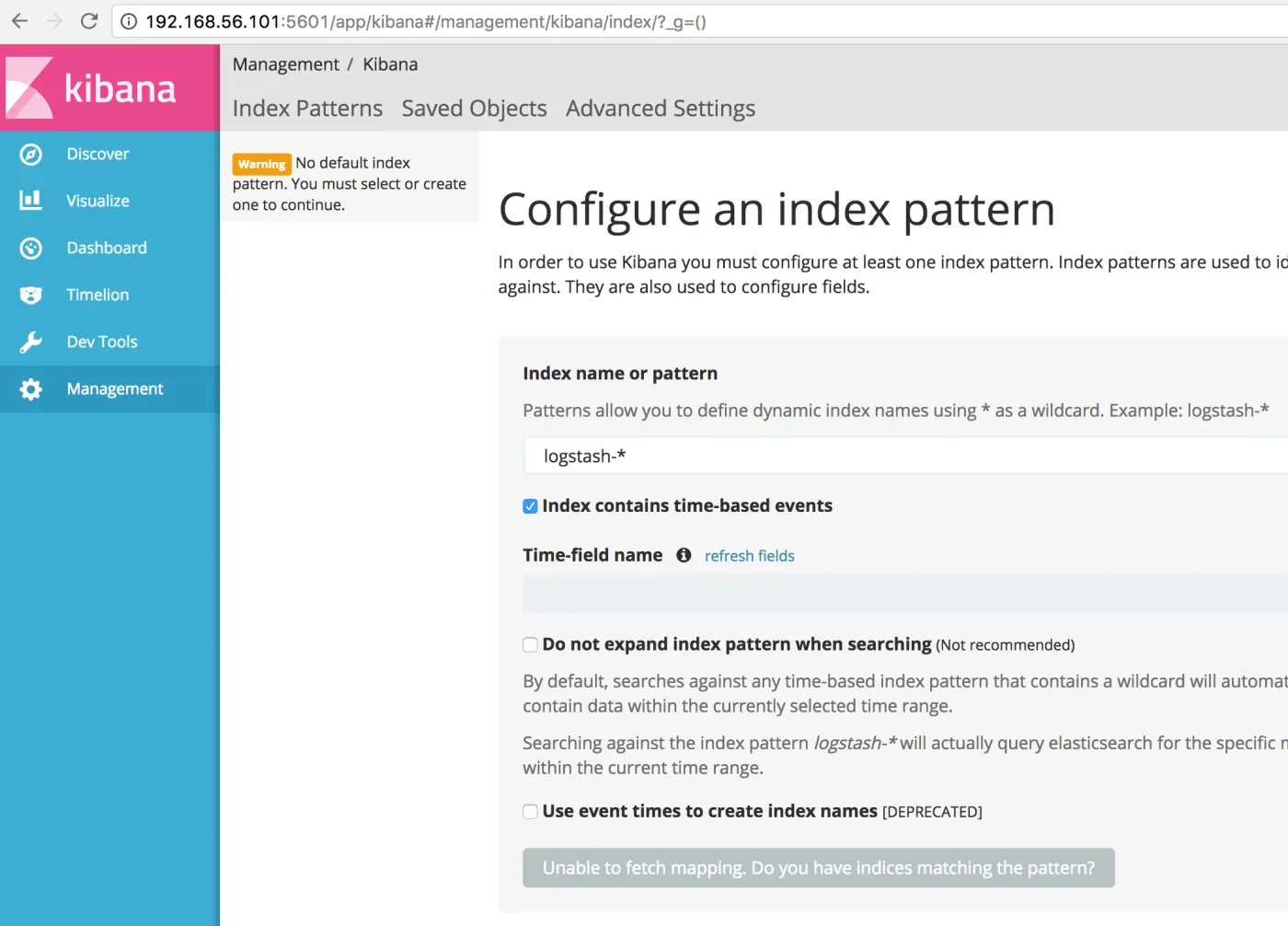Screen dimensions: 1288x926
Task: Switch to the Saved Objects tab
Action: (474, 109)
